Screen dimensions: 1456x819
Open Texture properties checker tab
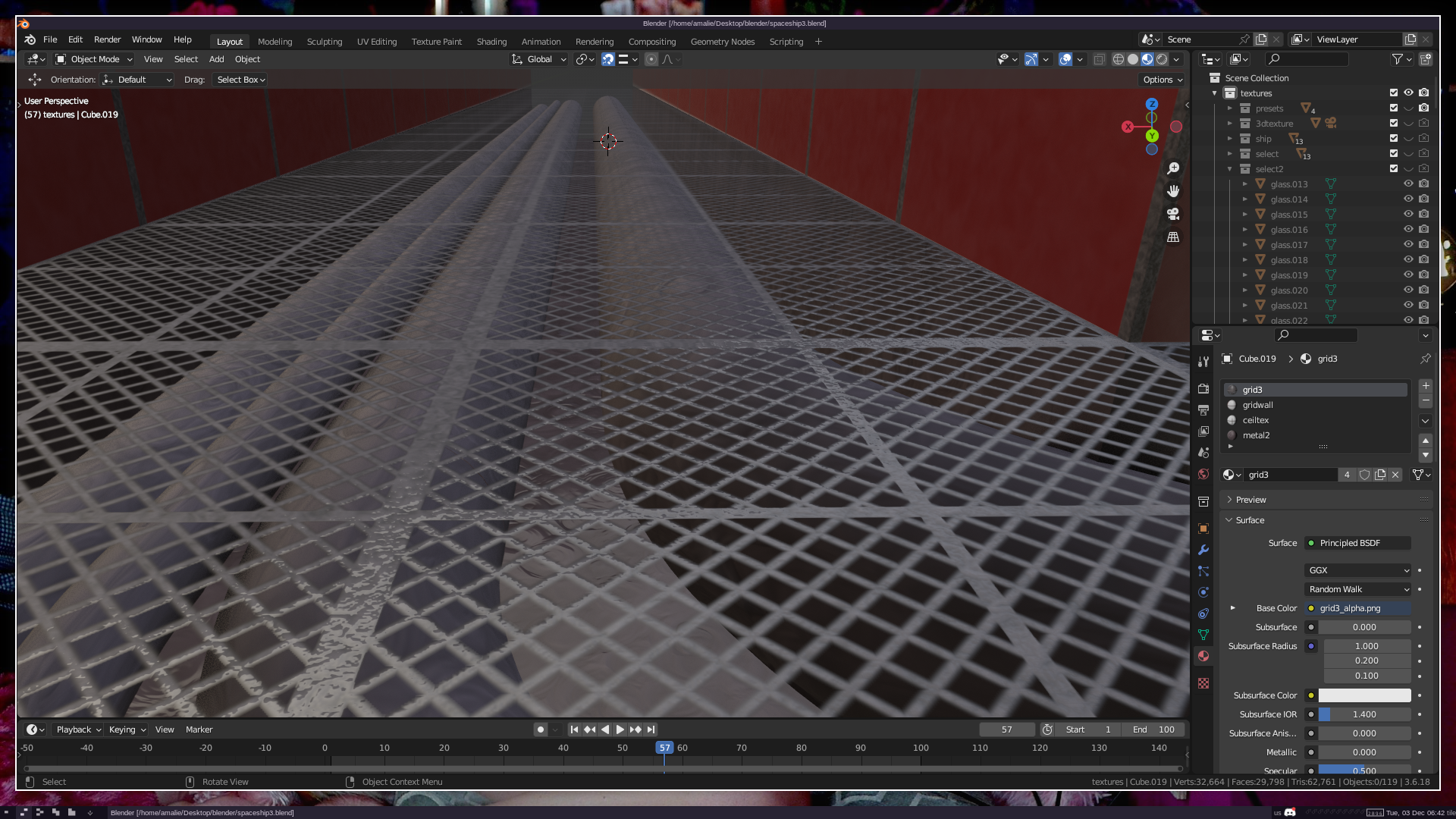click(1203, 683)
